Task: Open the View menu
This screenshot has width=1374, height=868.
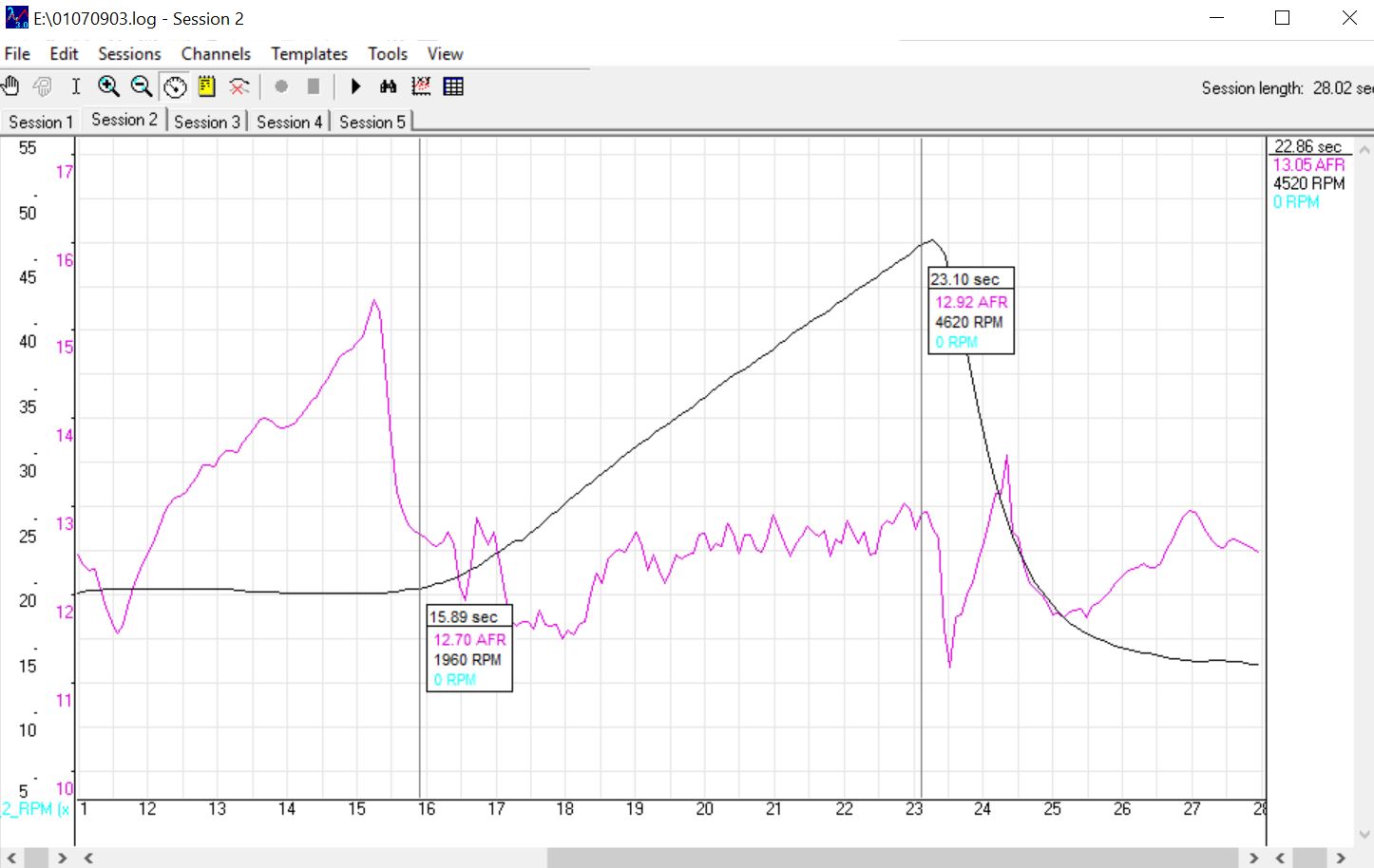Action: pyautogui.click(x=445, y=54)
